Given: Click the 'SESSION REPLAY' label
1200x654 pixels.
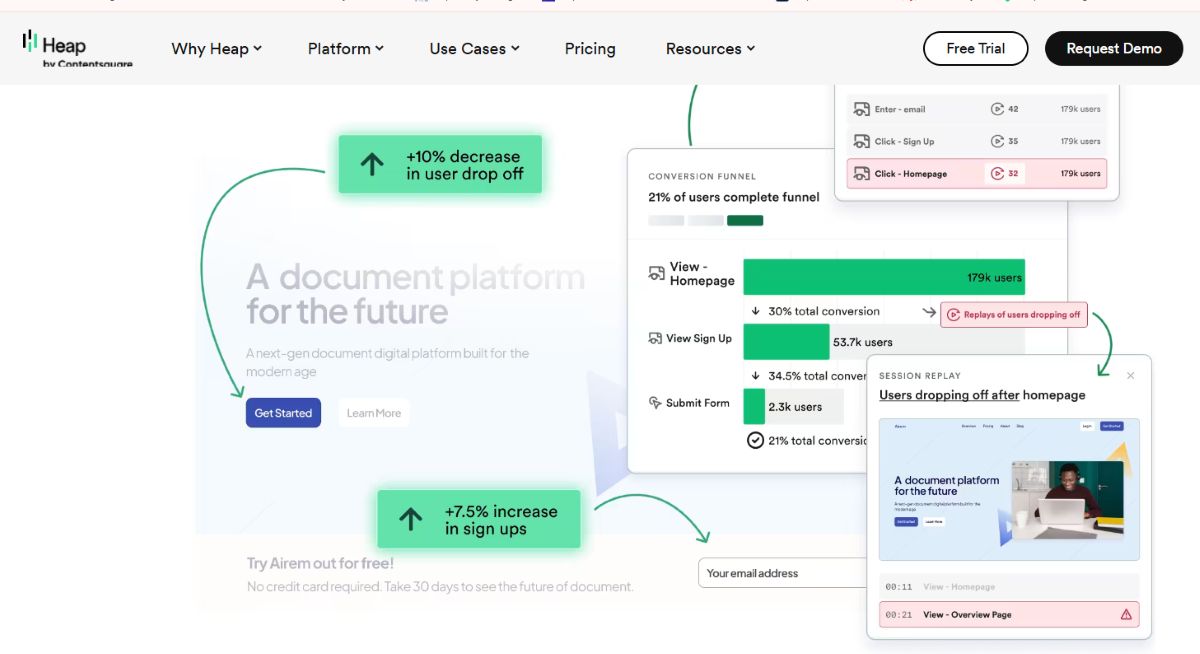Looking at the screenshot, I should point(920,376).
